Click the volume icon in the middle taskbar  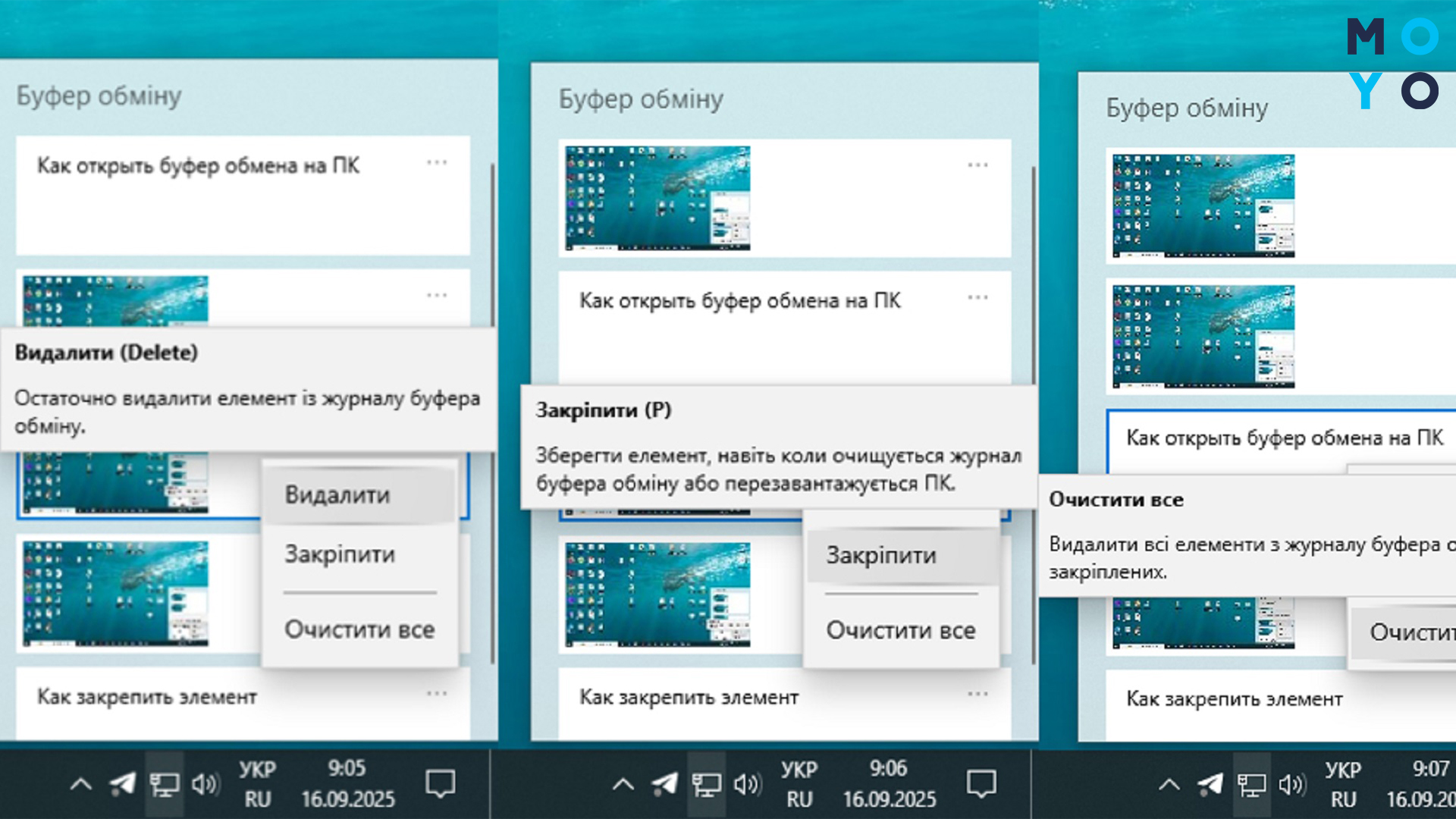point(748,786)
